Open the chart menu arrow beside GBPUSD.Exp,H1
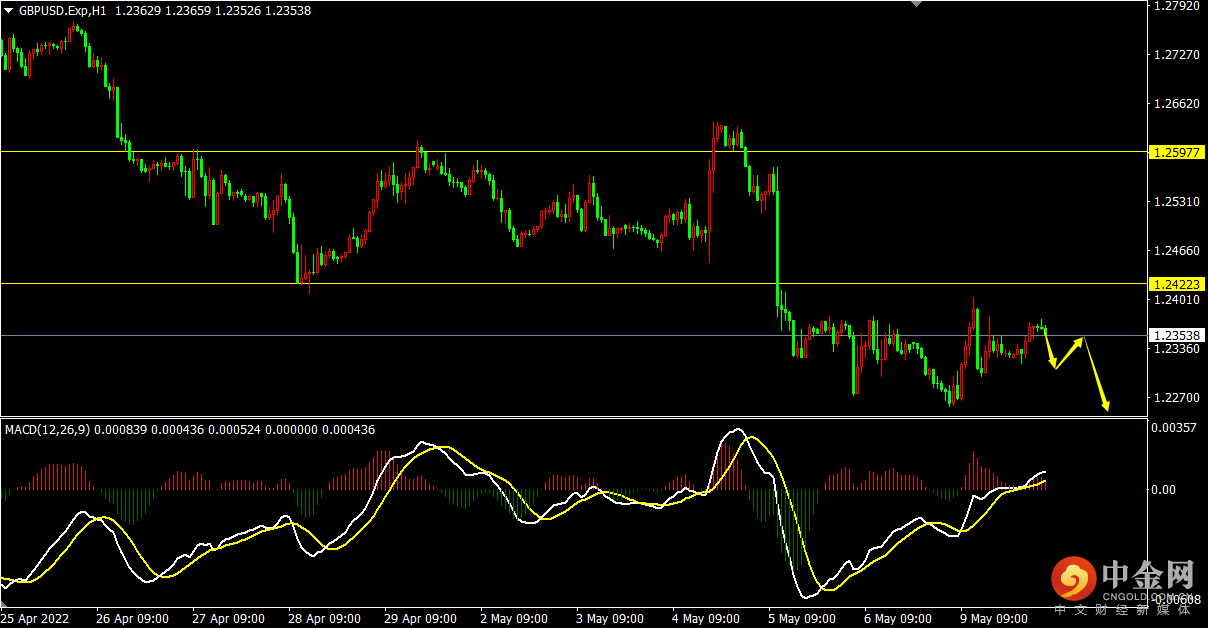The width and height of the screenshot is (1208, 628). point(9,11)
